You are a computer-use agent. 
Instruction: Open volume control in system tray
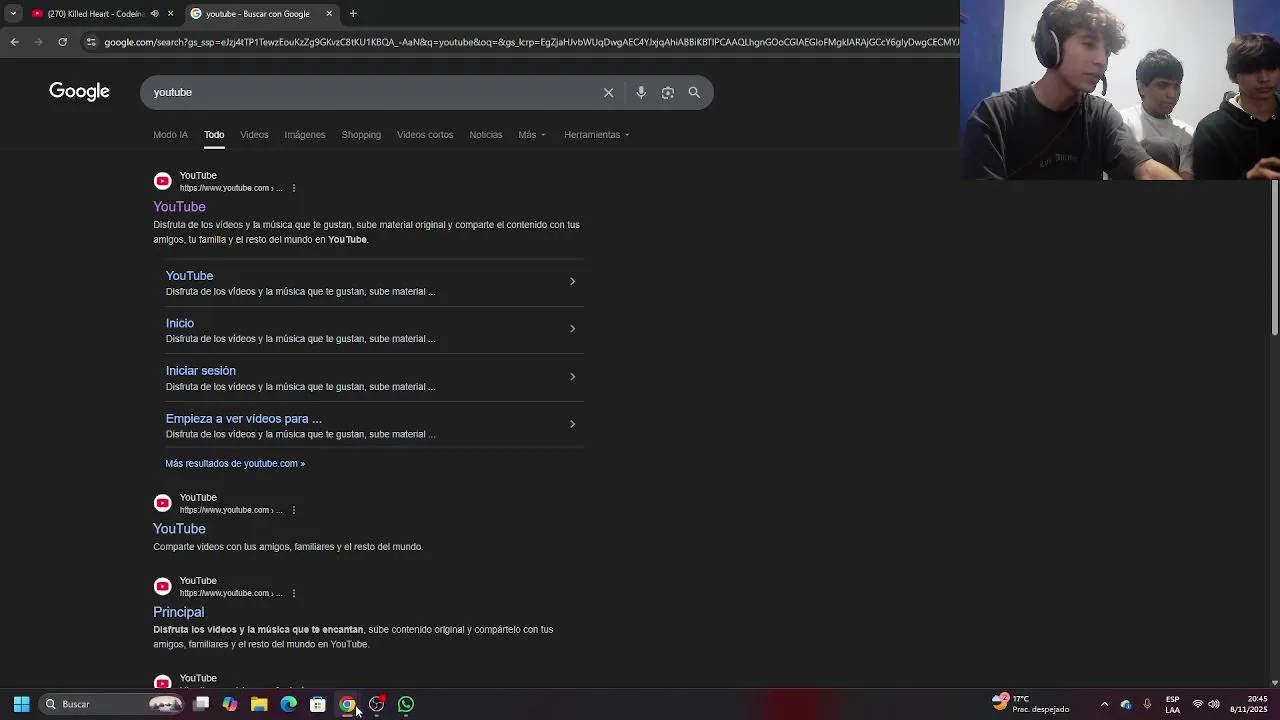click(x=1214, y=704)
